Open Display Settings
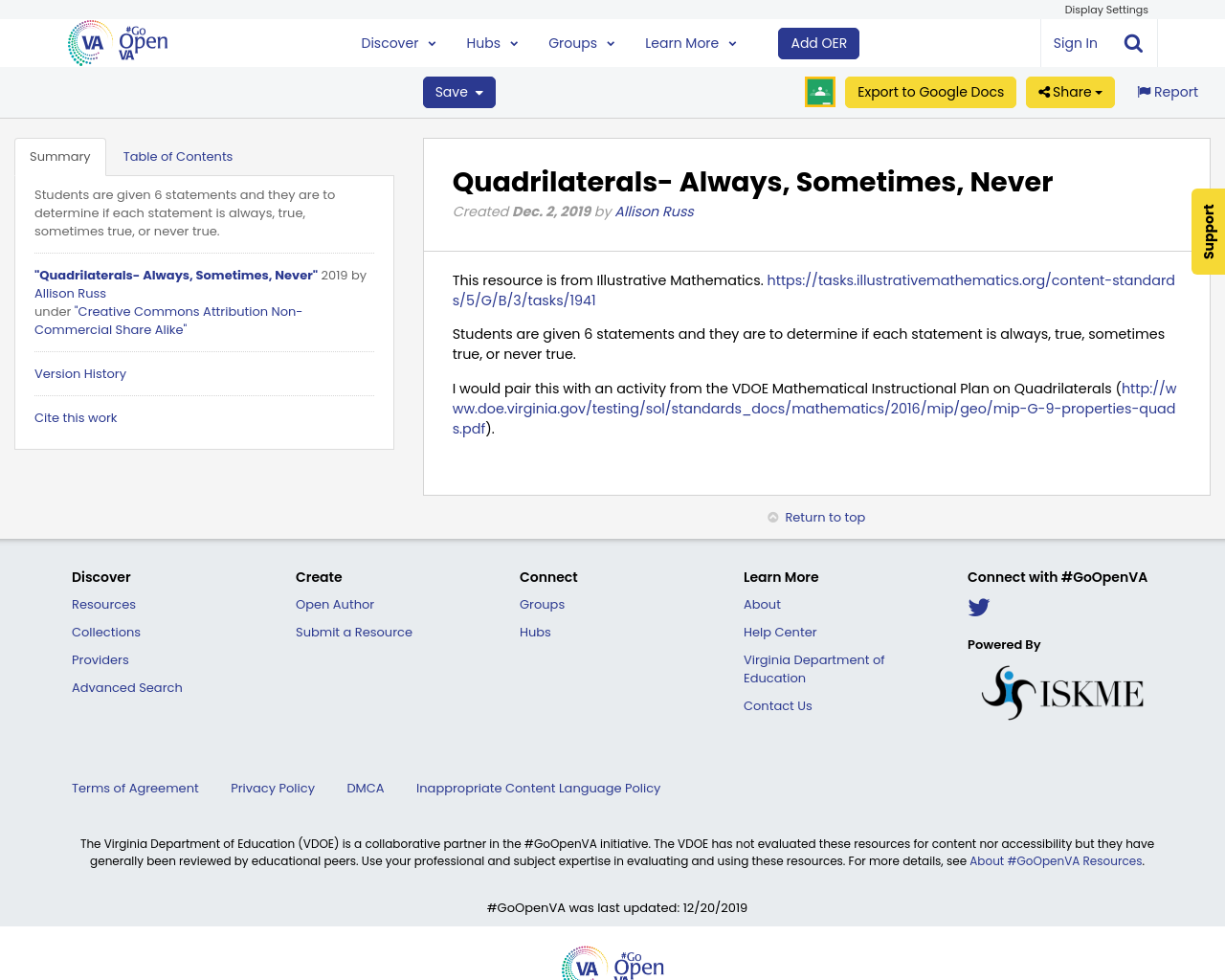The height and width of the screenshot is (980, 1225). click(1106, 9)
